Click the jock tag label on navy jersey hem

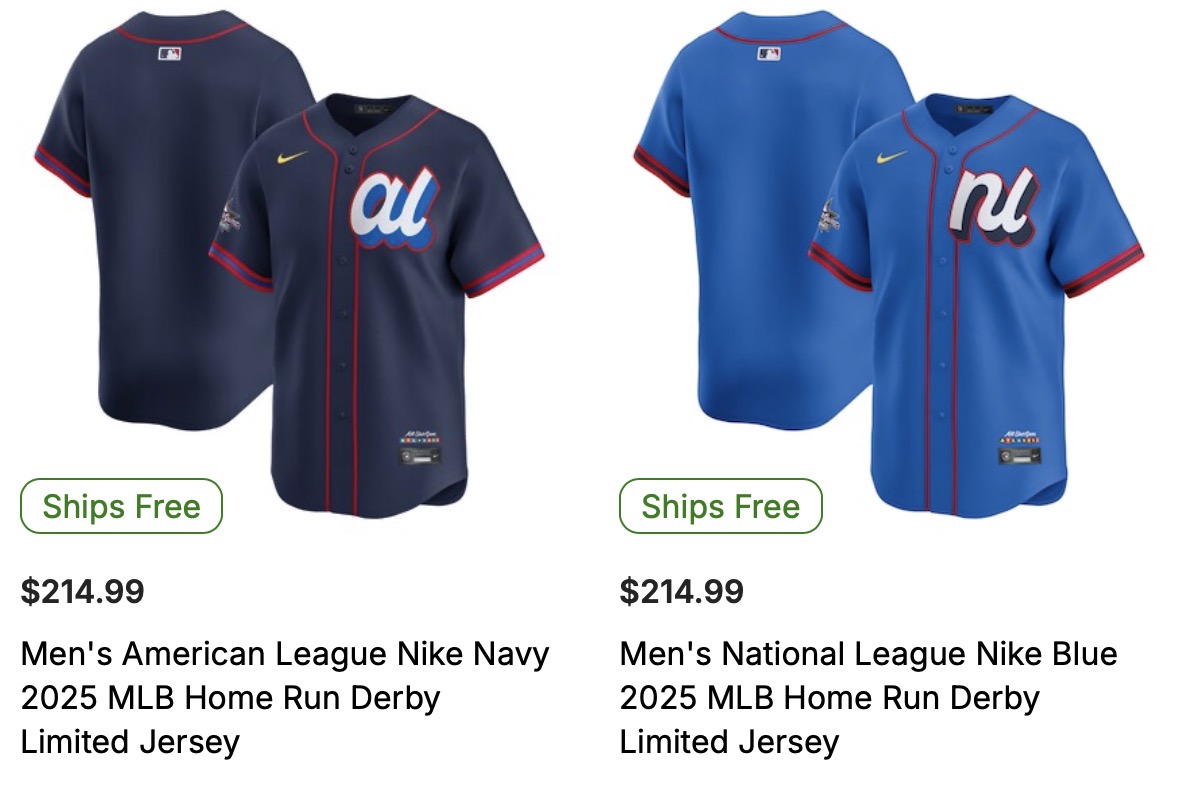point(420,449)
